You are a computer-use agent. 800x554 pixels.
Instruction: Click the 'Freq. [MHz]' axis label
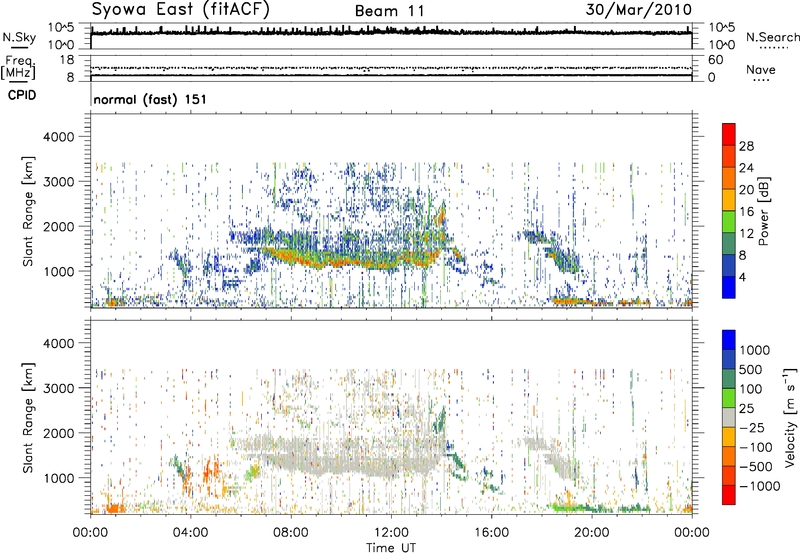tap(18, 67)
